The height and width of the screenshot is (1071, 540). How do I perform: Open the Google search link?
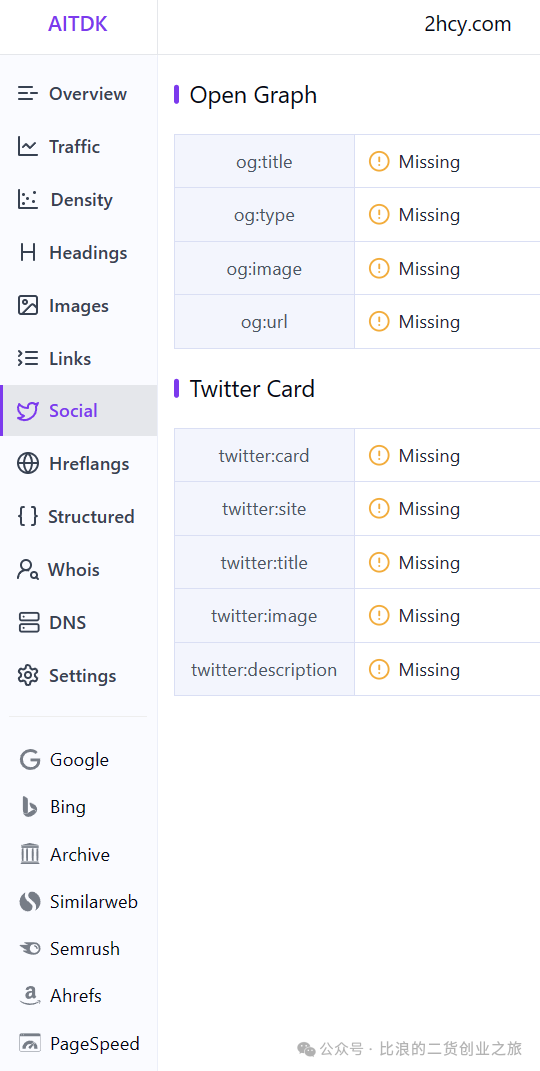click(64, 760)
